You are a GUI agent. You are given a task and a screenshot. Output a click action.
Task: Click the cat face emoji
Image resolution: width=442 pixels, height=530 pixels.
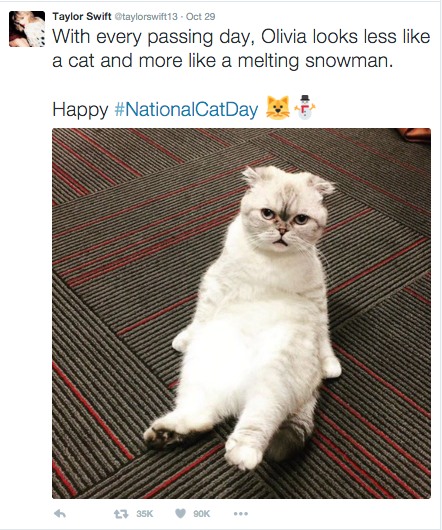point(278,108)
